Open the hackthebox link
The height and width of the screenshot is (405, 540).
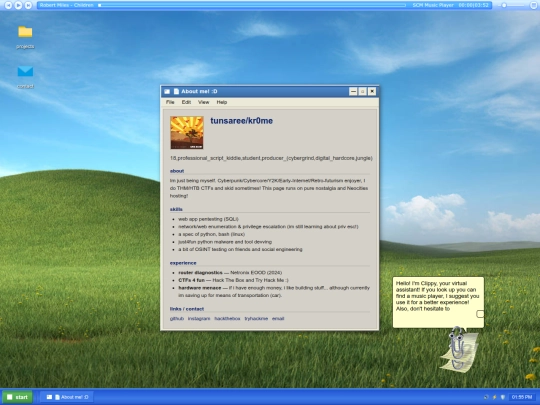point(227,319)
